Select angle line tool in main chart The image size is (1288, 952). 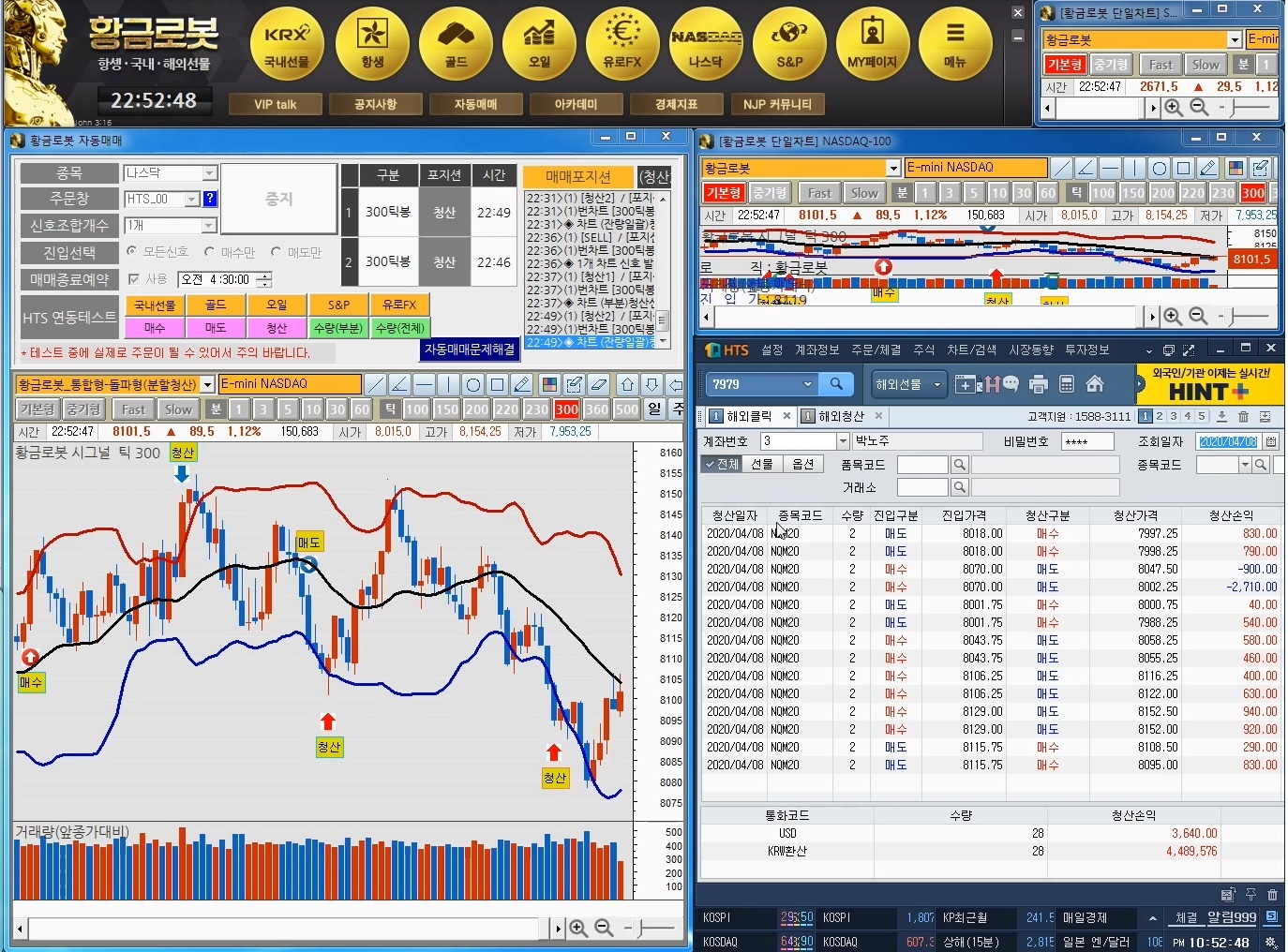tap(399, 384)
